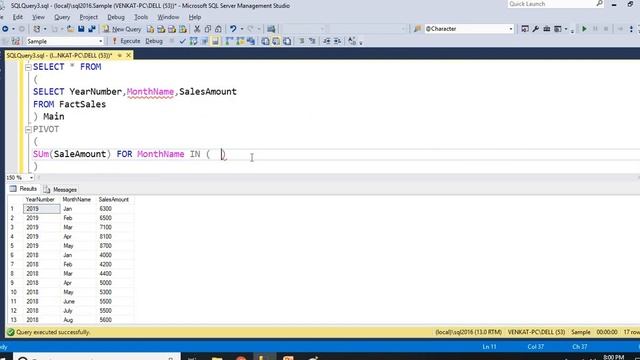
Task: Switch output to Results to Text
Action: [265, 41]
